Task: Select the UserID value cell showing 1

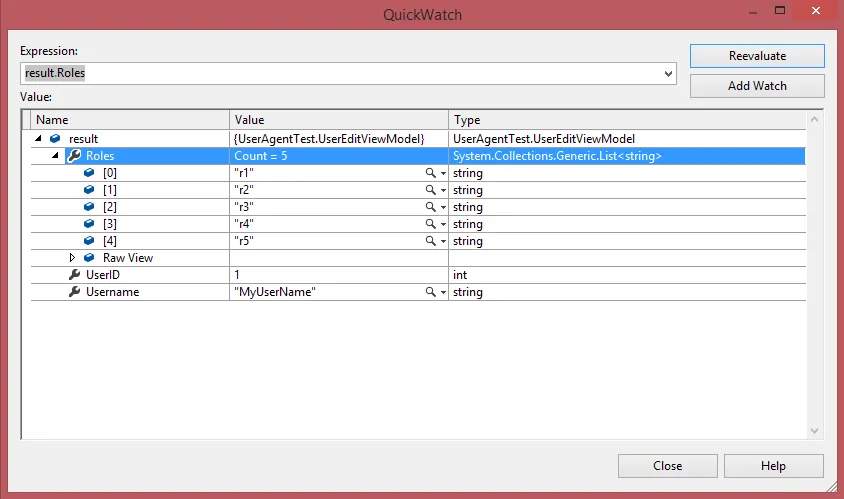Action: (339, 275)
